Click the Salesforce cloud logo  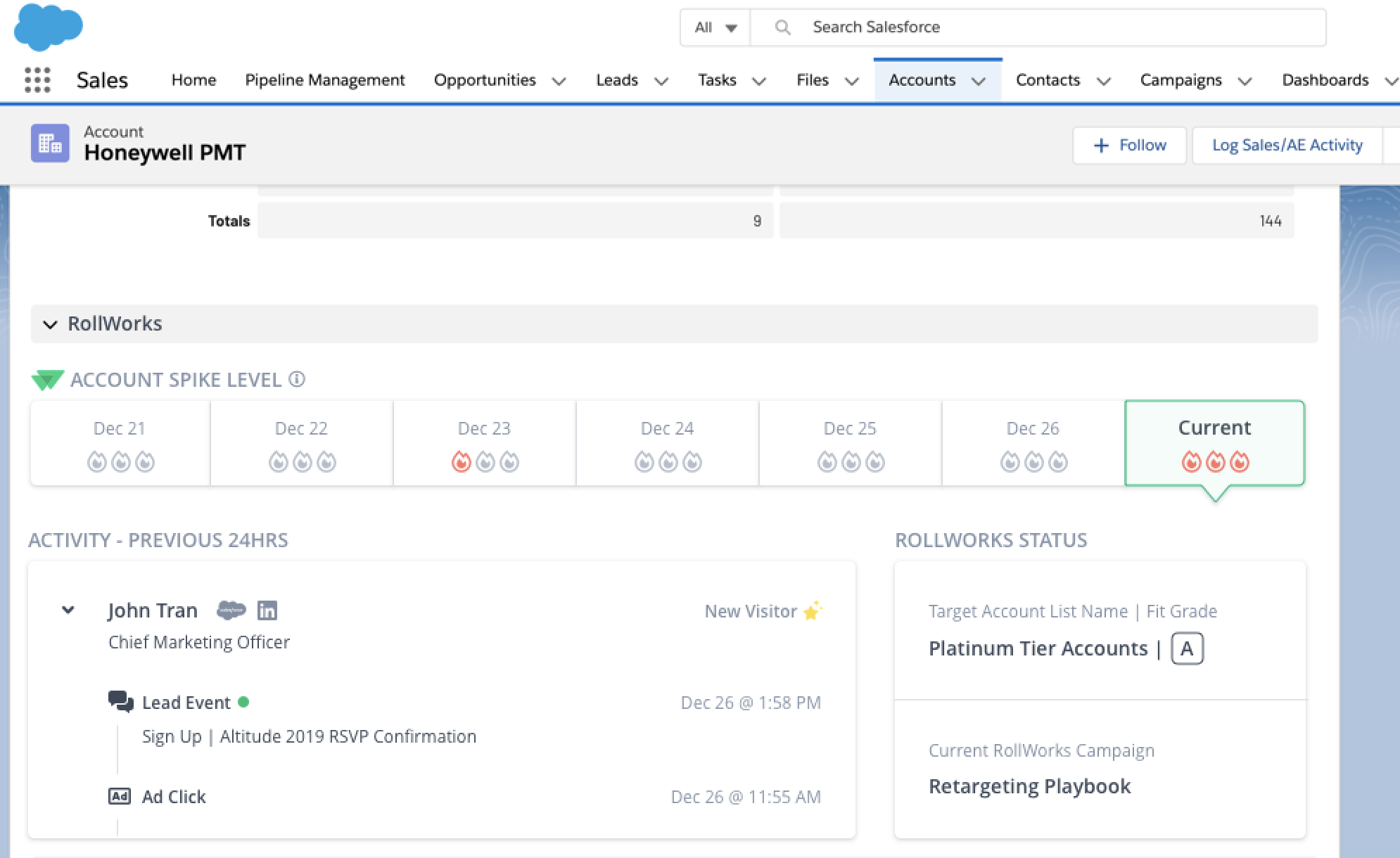click(49, 27)
